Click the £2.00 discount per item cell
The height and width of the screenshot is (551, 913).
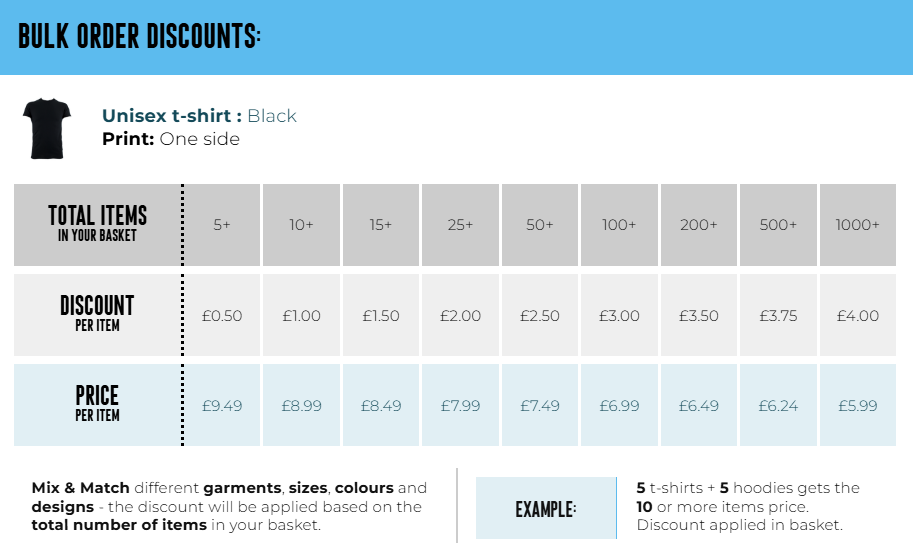pos(460,316)
